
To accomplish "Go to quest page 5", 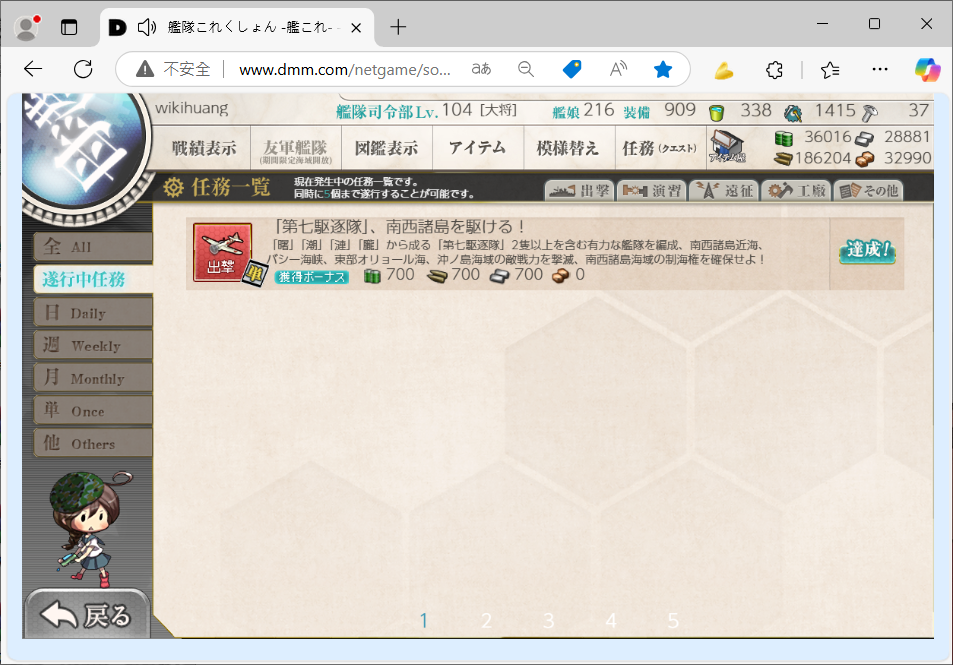I will pyautogui.click(x=673, y=621).
